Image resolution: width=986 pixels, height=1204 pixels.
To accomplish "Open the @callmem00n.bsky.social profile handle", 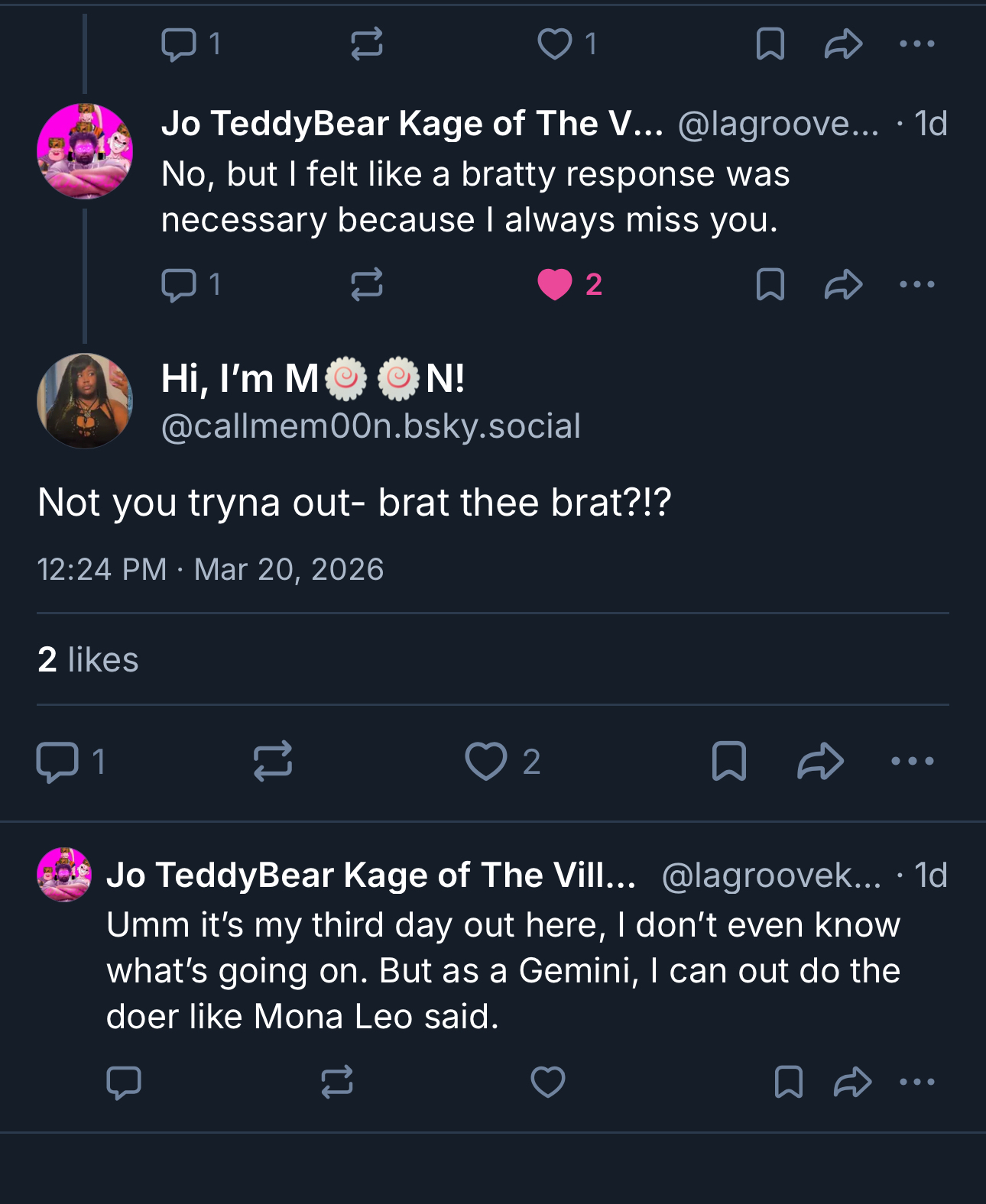I will [x=371, y=426].
